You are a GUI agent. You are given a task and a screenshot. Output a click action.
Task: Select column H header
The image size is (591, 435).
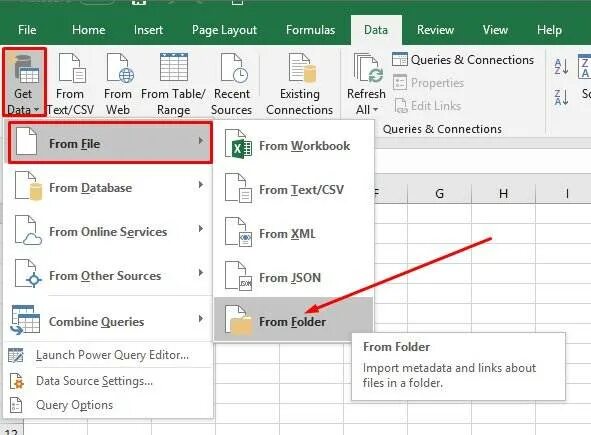point(503,194)
